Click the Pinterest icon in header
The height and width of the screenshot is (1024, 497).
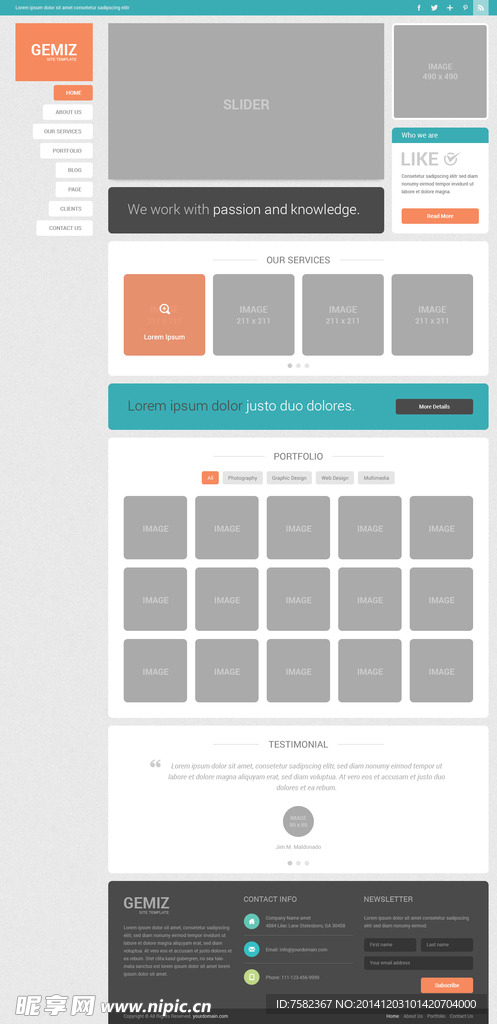465,8
